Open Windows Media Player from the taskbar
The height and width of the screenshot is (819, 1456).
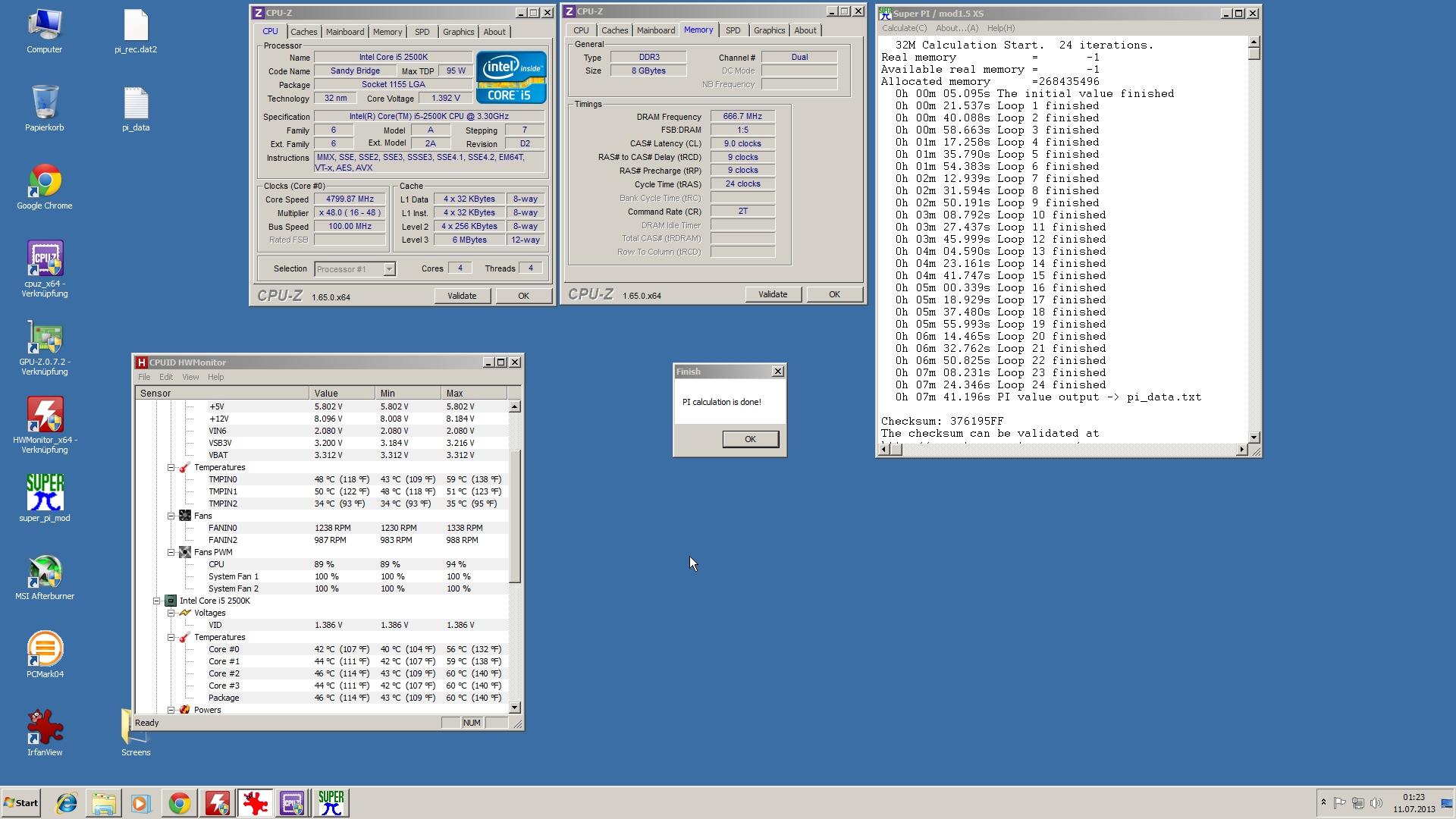coord(141,803)
